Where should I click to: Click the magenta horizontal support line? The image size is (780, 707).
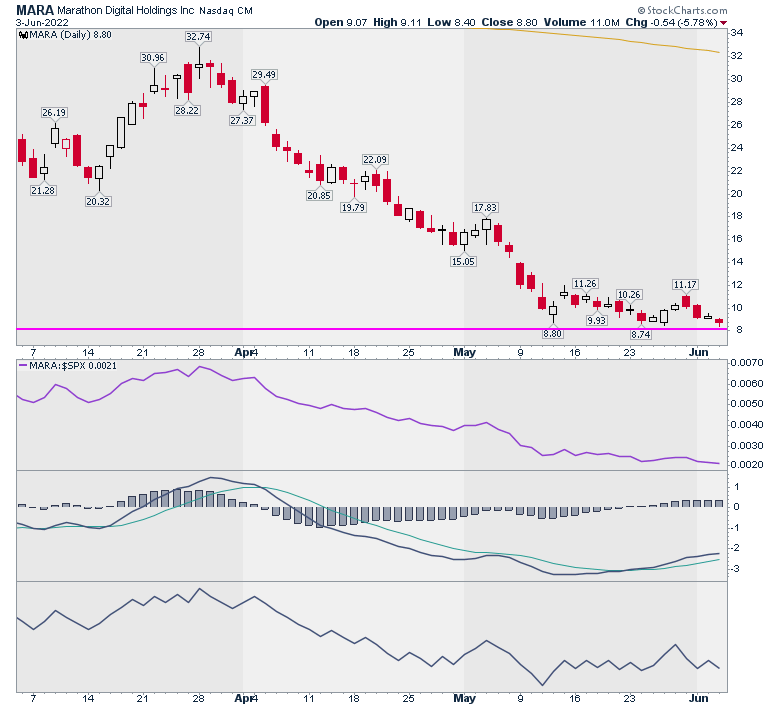click(x=372, y=329)
